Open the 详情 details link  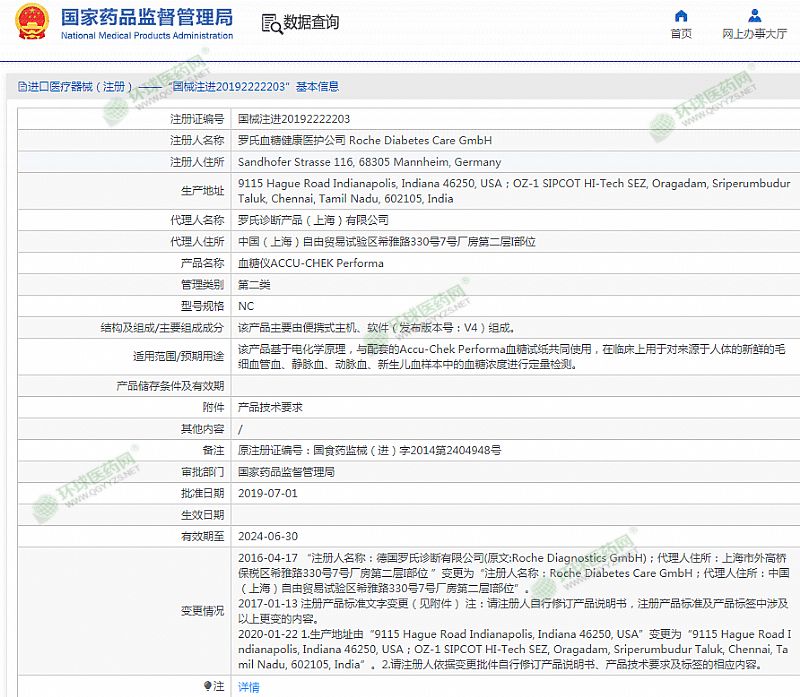[248, 687]
